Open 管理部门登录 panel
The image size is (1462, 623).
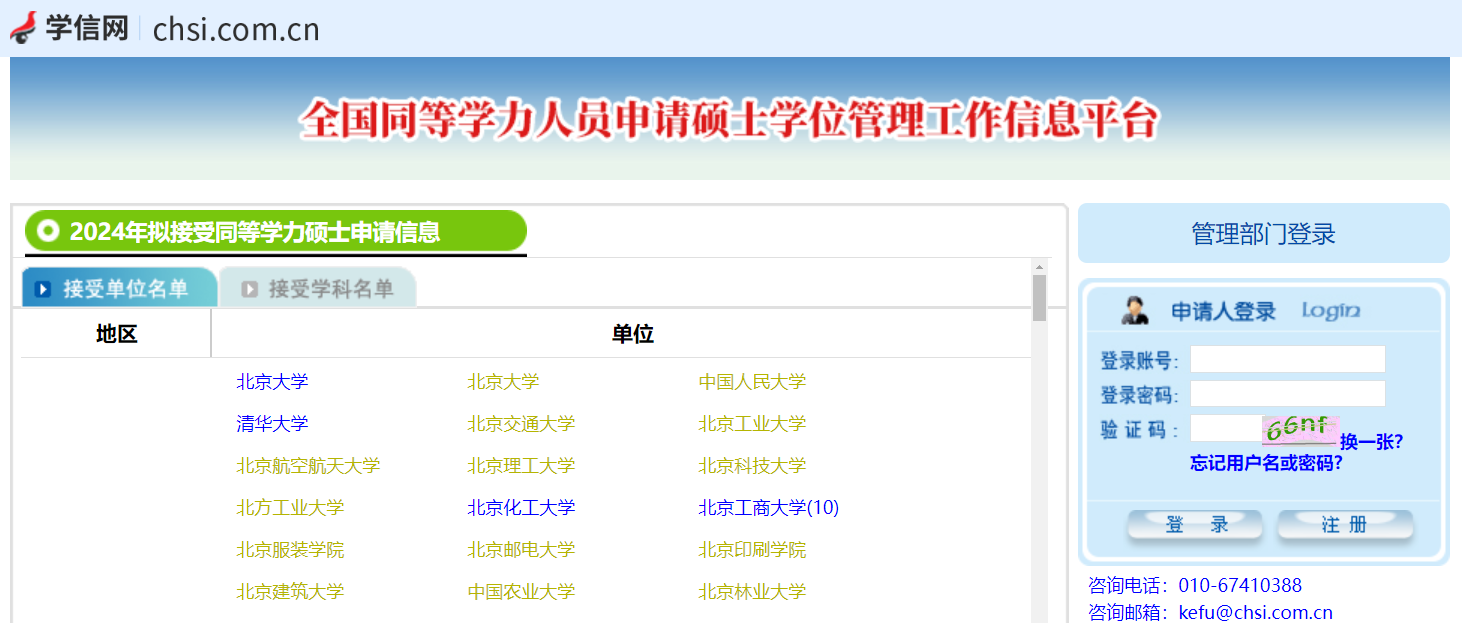click(x=1263, y=234)
